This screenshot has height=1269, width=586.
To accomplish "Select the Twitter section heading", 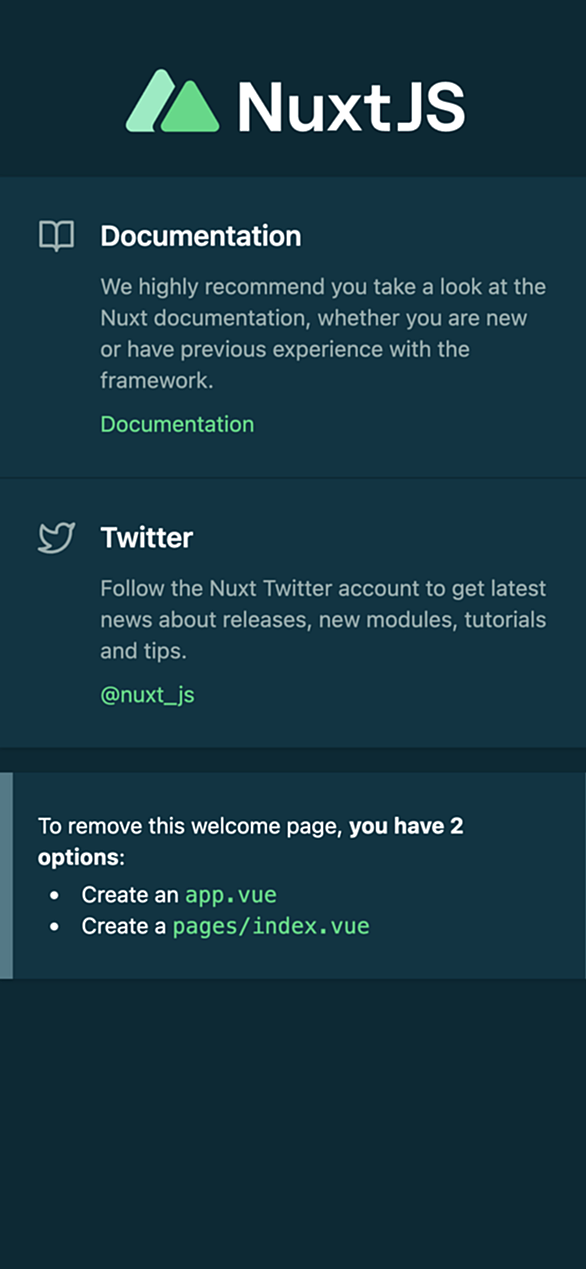I will coord(146,538).
